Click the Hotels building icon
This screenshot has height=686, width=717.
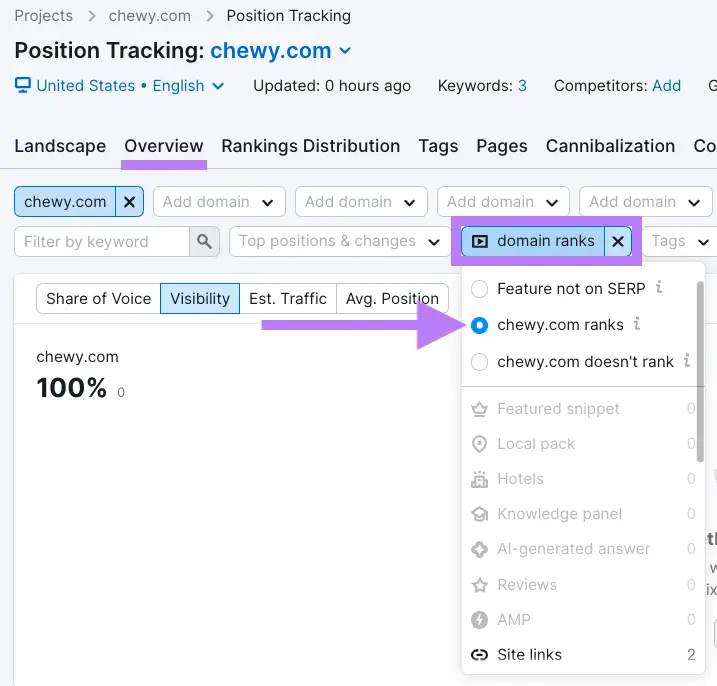479,479
